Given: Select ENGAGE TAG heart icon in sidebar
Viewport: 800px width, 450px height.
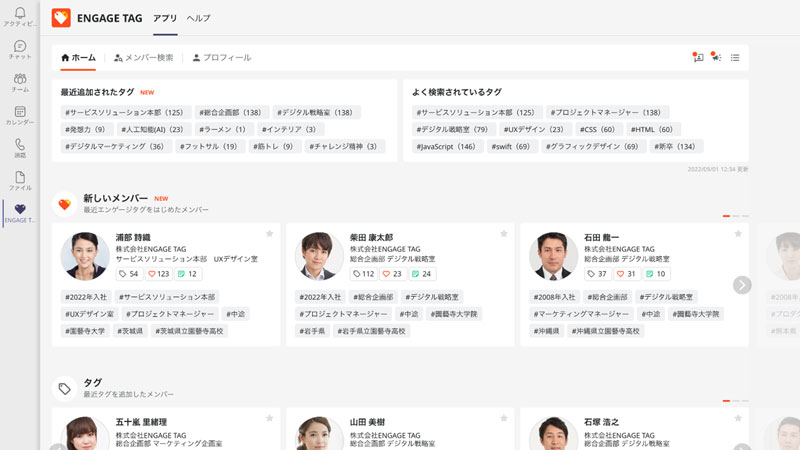Looking at the screenshot, I should click(x=20, y=213).
